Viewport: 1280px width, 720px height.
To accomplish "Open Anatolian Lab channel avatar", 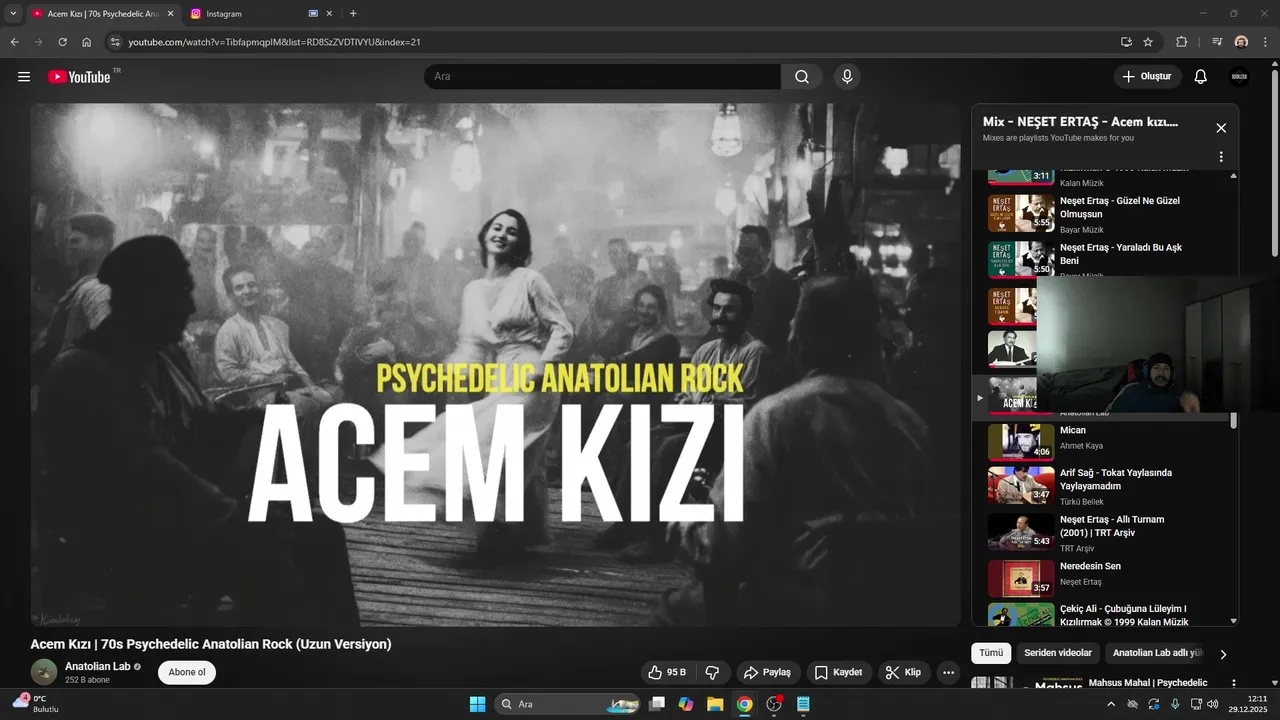I will [x=44, y=672].
